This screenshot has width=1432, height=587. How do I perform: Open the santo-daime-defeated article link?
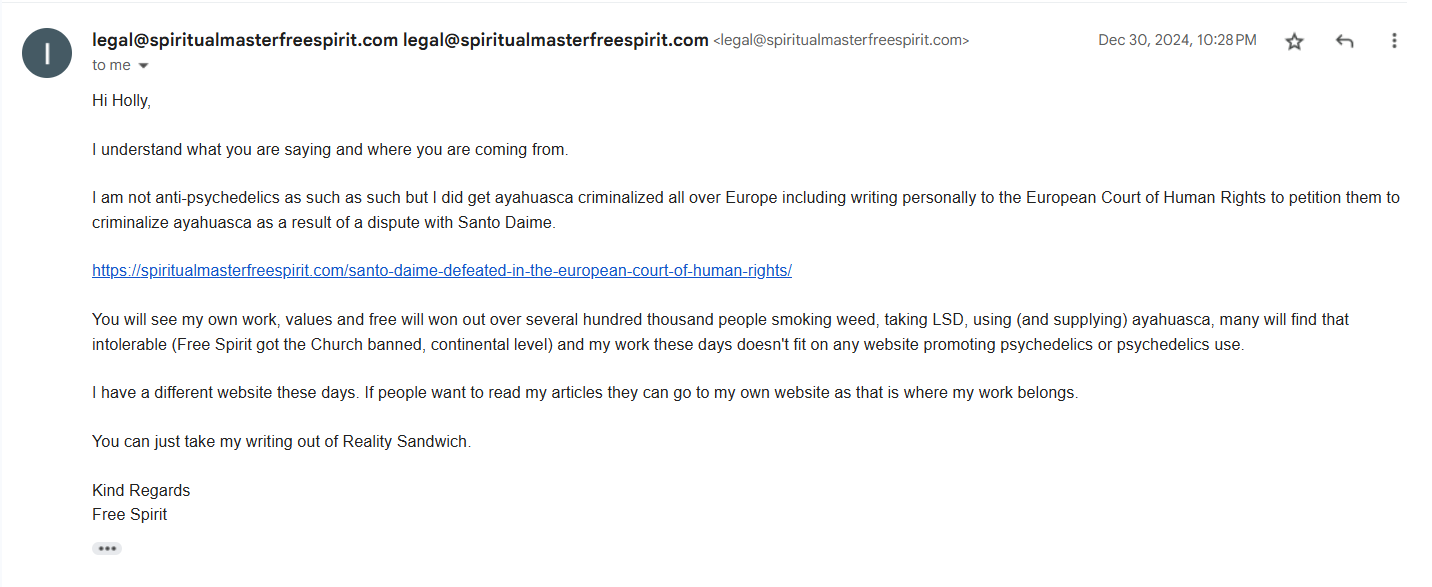442,271
